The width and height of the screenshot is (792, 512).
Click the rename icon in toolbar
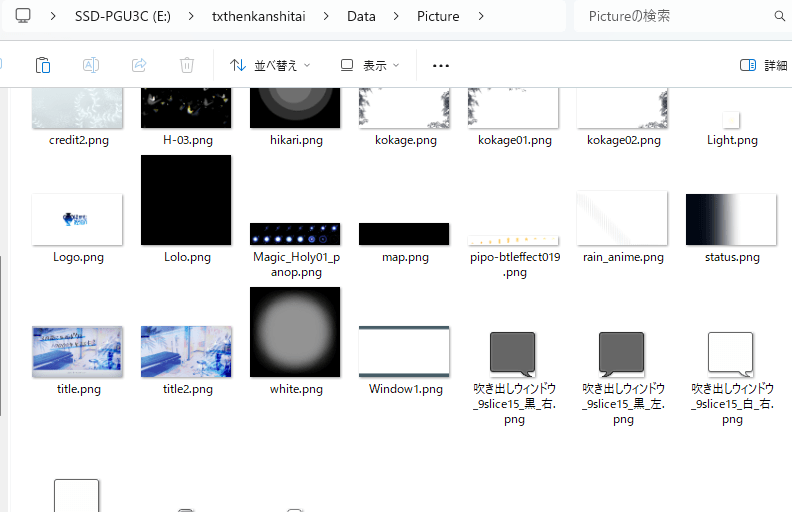(90, 65)
